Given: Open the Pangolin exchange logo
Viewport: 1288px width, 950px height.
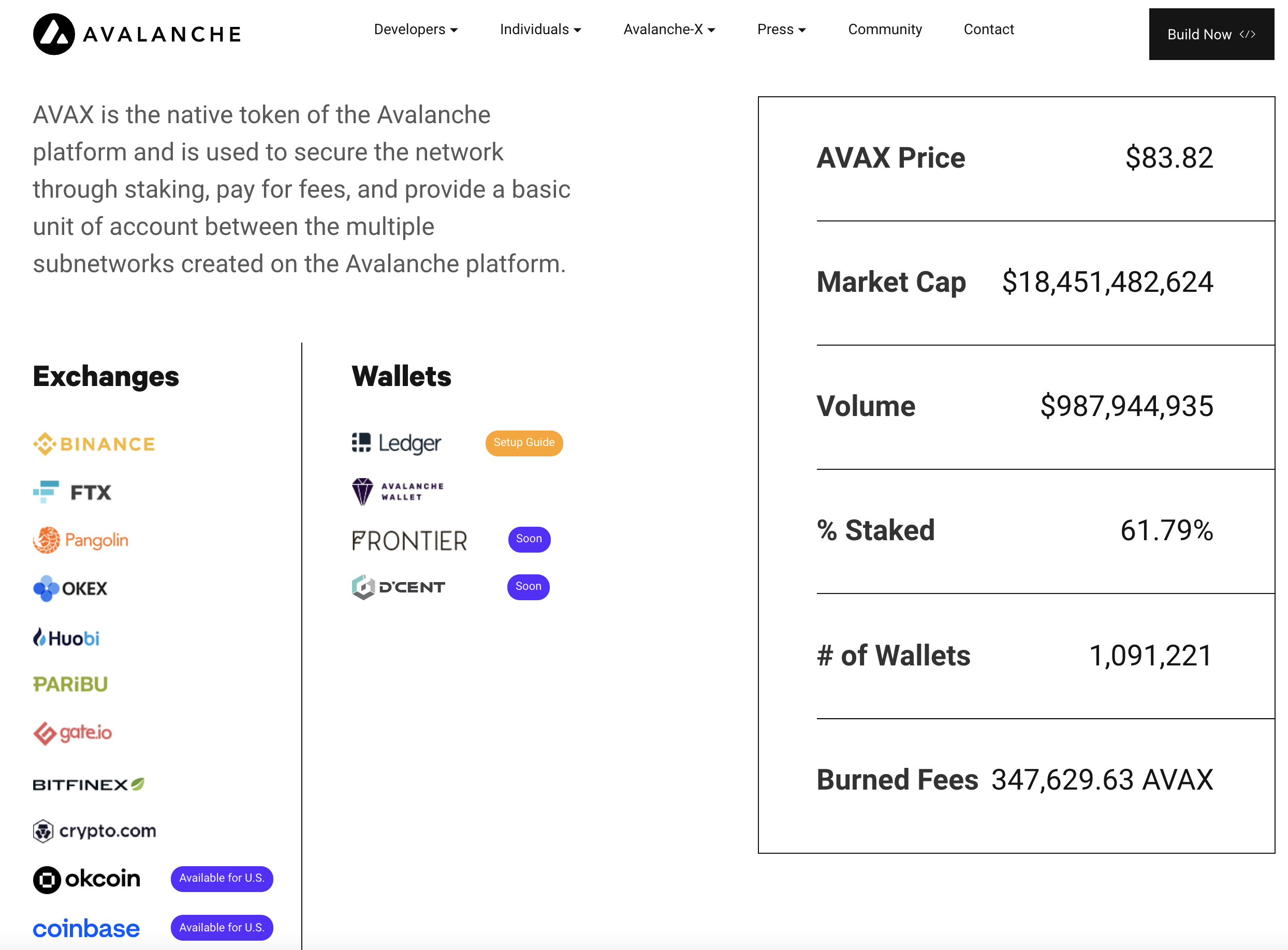Looking at the screenshot, I should tap(81, 541).
